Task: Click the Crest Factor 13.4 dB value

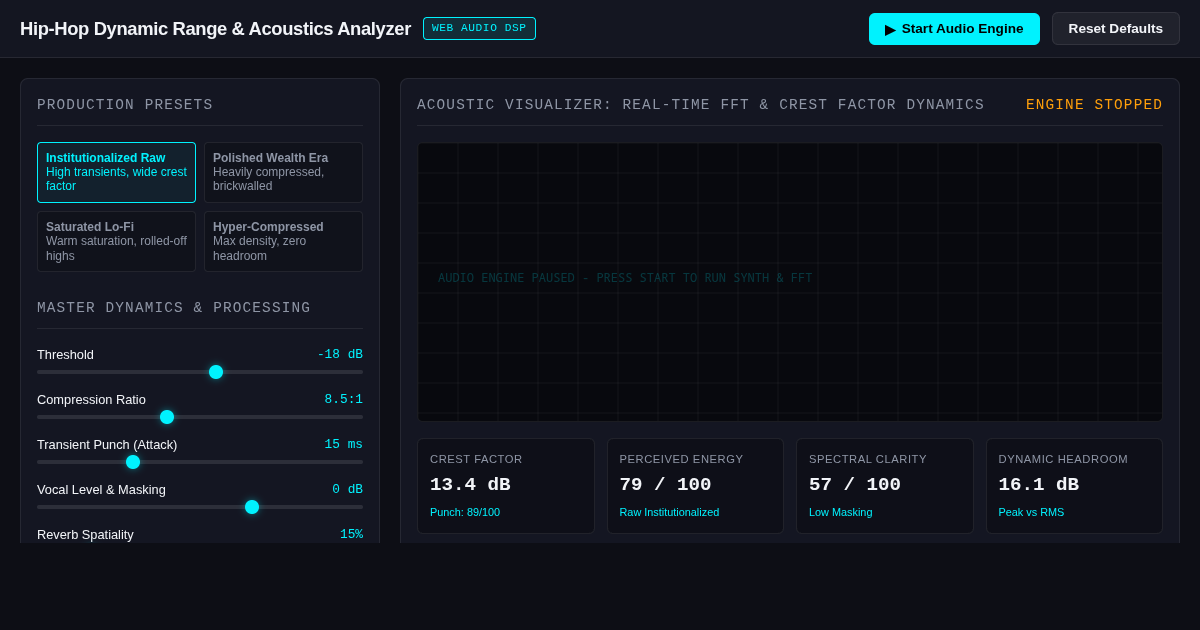Action: click(470, 485)
